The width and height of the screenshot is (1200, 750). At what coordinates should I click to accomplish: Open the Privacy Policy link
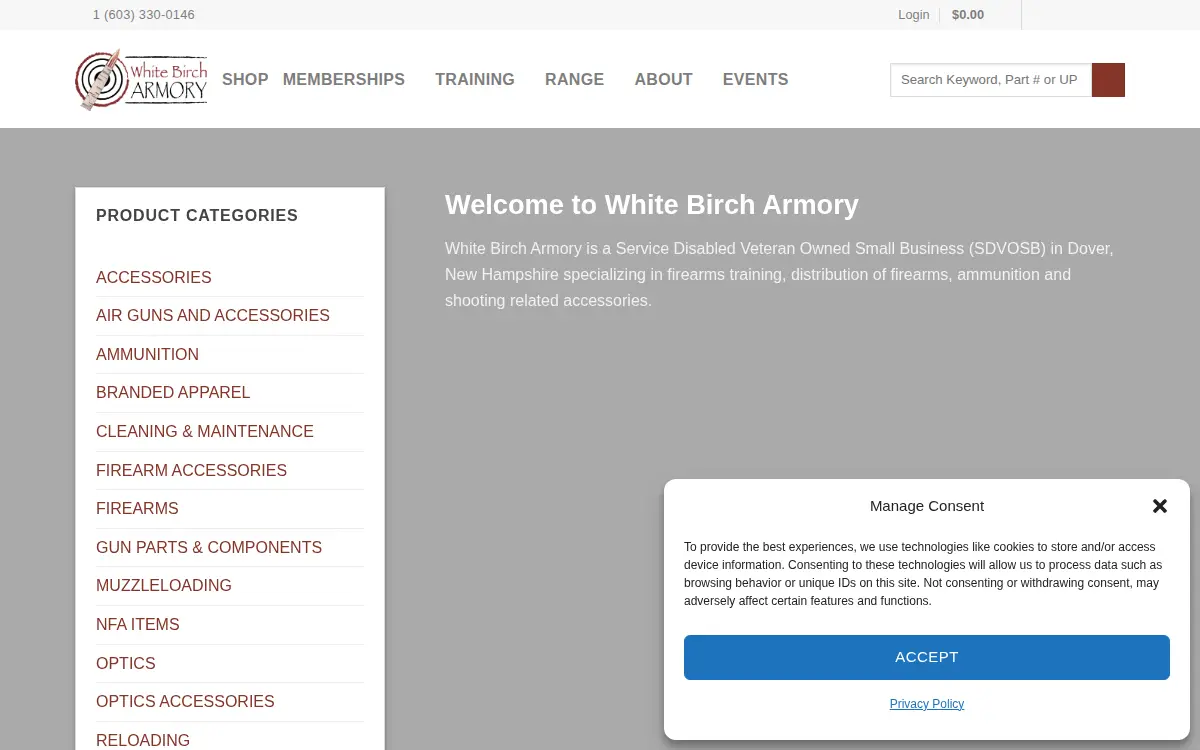point(927,704)
